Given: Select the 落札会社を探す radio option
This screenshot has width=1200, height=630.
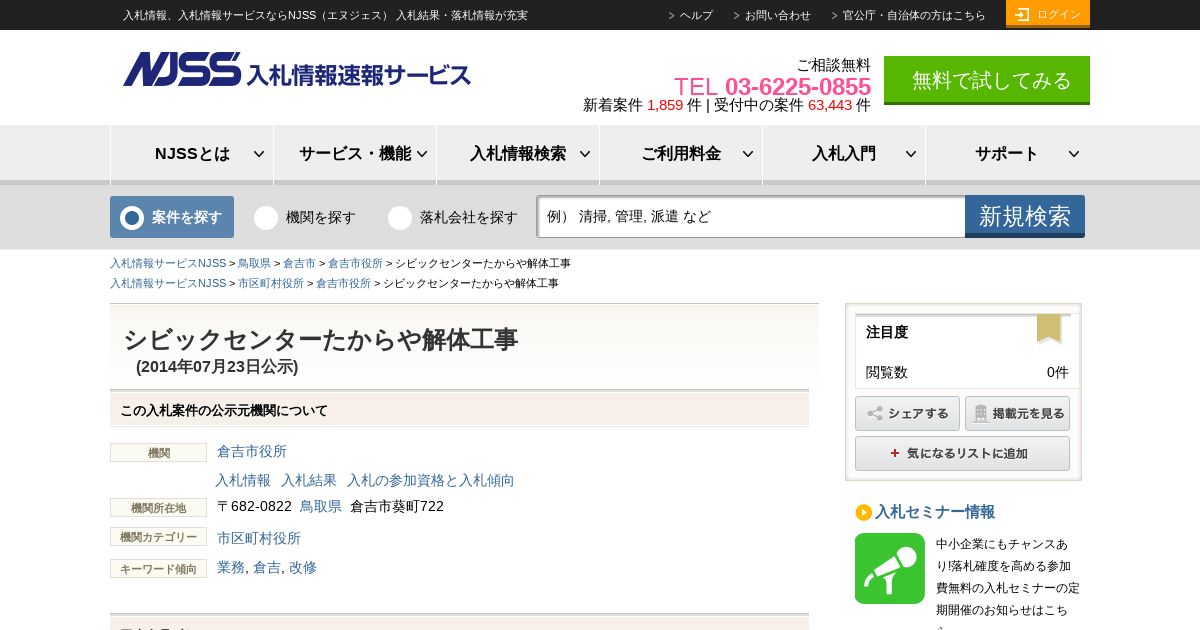Looking at the screenshot, I should point(400,217).
